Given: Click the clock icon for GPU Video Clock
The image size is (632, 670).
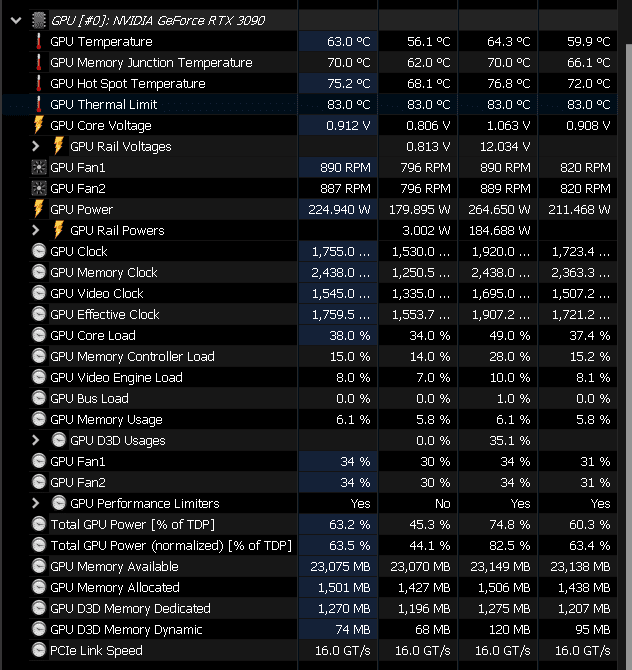Looking at the screenshot, I should coord(39,293).
